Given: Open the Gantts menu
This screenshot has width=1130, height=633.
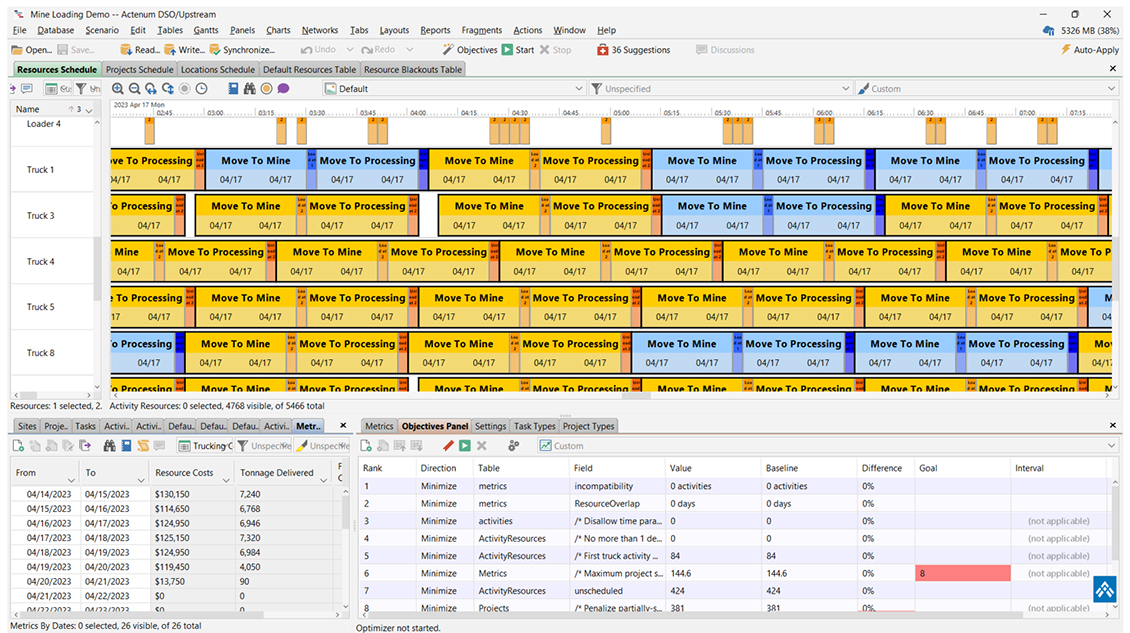Looking at the screenshot, I should coord(205,30).
